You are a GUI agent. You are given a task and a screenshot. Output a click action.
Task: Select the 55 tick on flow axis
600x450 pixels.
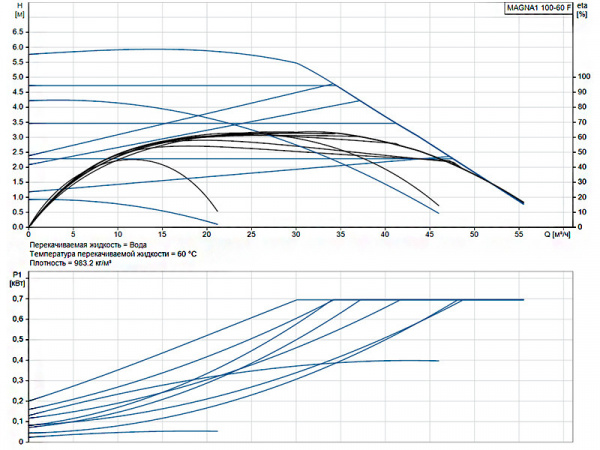point(519,236)
